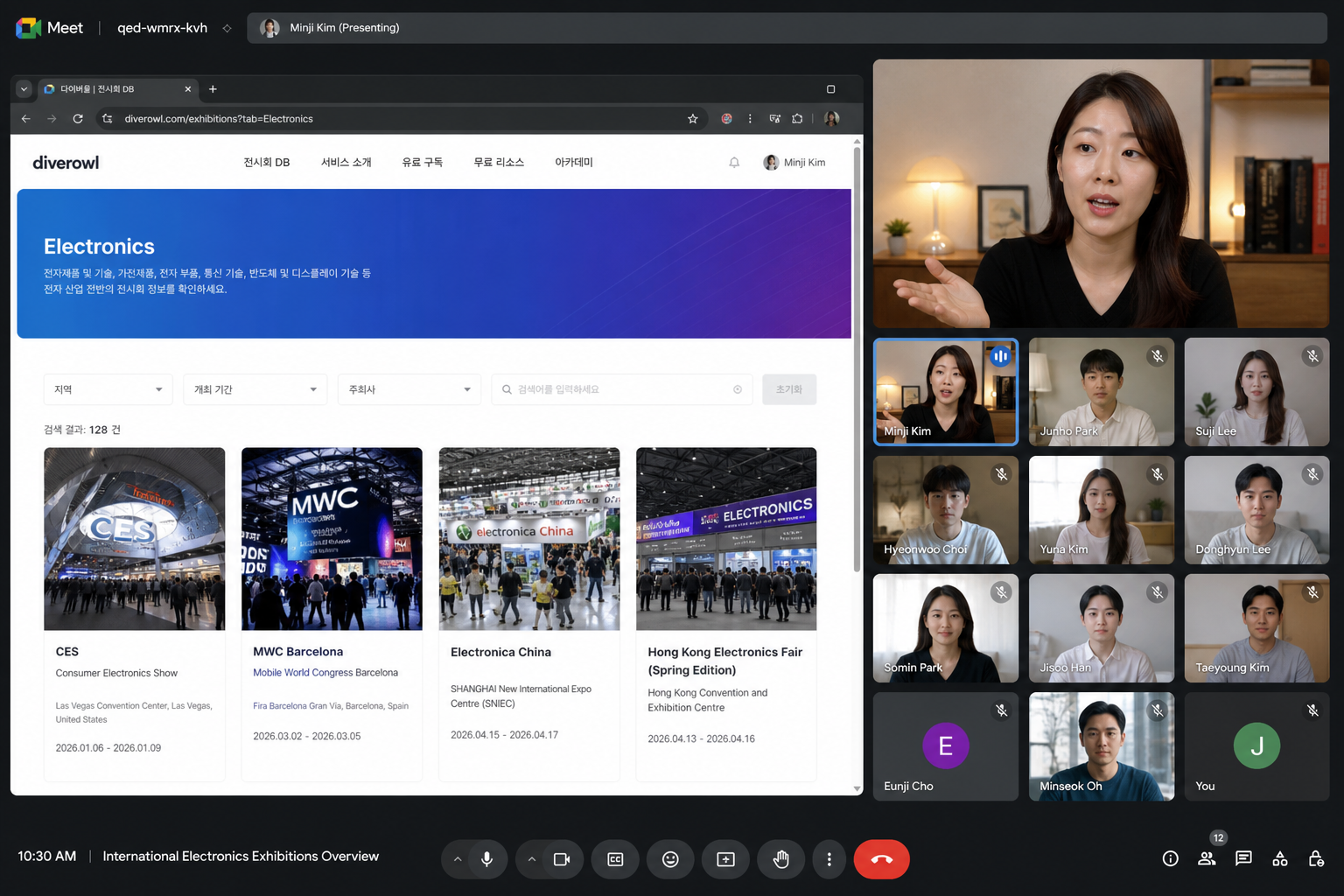Open the 무료 리소스 menu item
The image size is (1344, 896).
tap(499, 163)
